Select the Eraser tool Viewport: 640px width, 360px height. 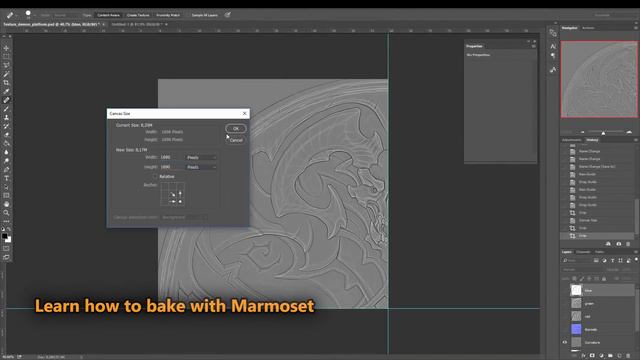pyautogui.click(x=6, y=135)
